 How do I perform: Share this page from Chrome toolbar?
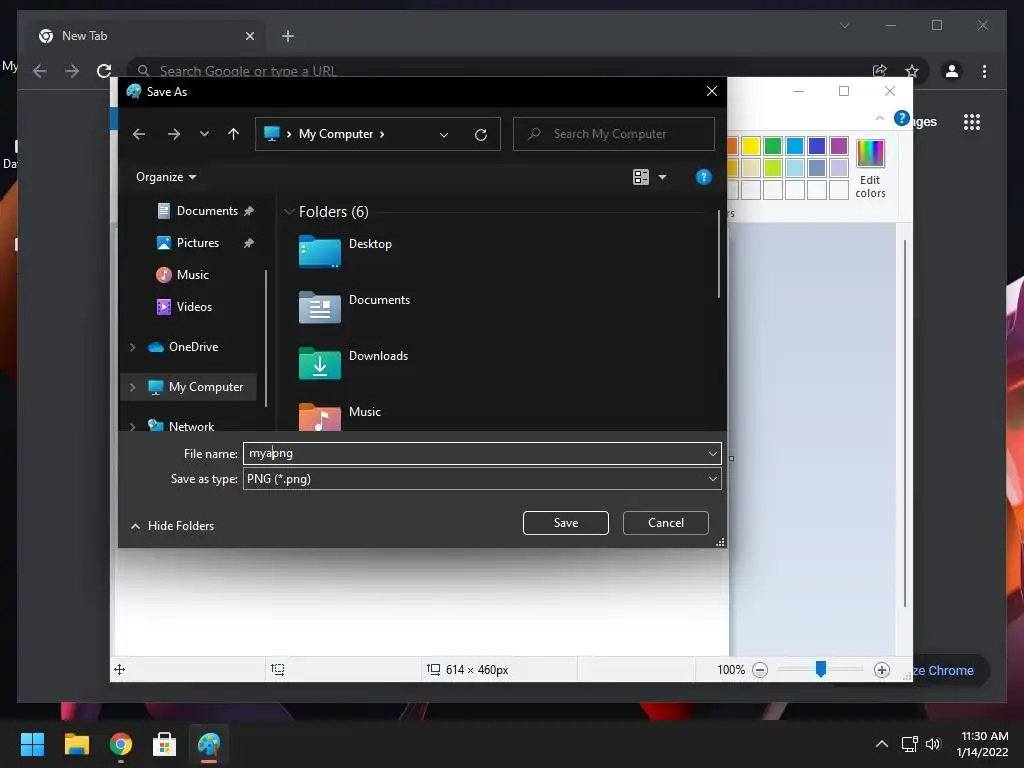(x=880, y=71)
